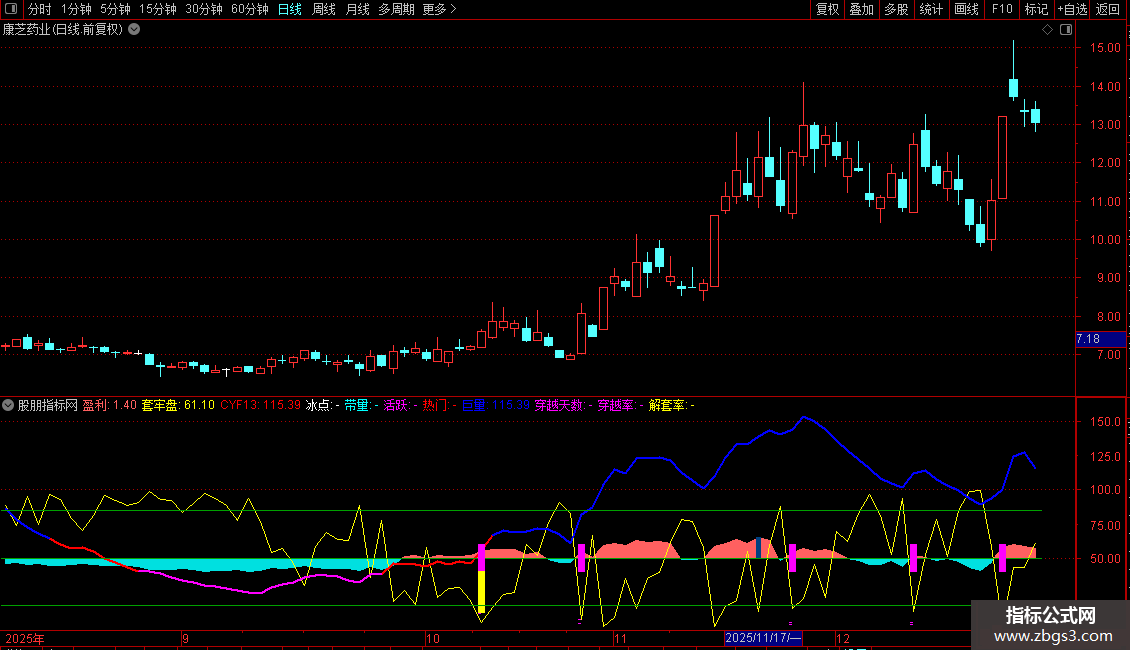Select the 5分钟 period tab
This screenshot has height=650, width=1130.
pos(115,9)
